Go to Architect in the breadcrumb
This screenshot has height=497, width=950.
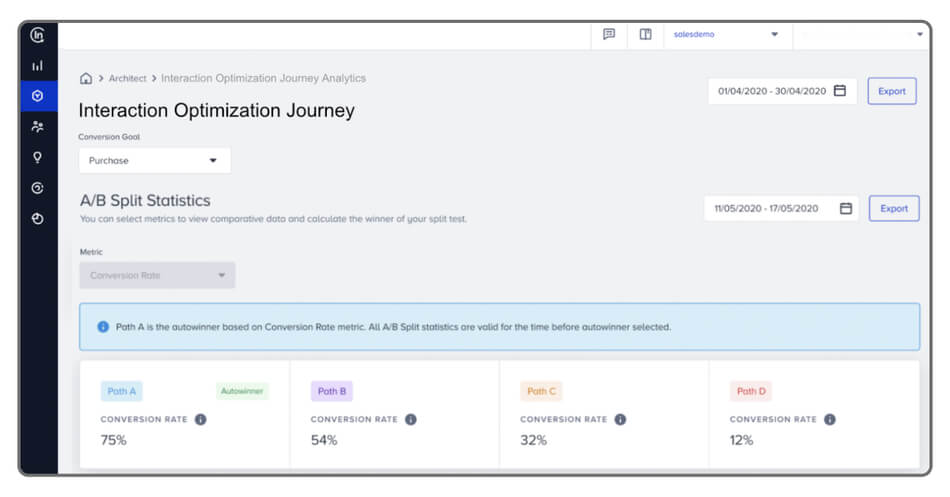(x=127, y=78)
